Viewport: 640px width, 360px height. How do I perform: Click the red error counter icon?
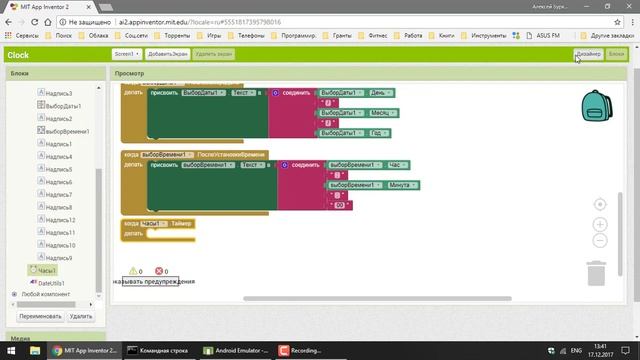[159, 271]
